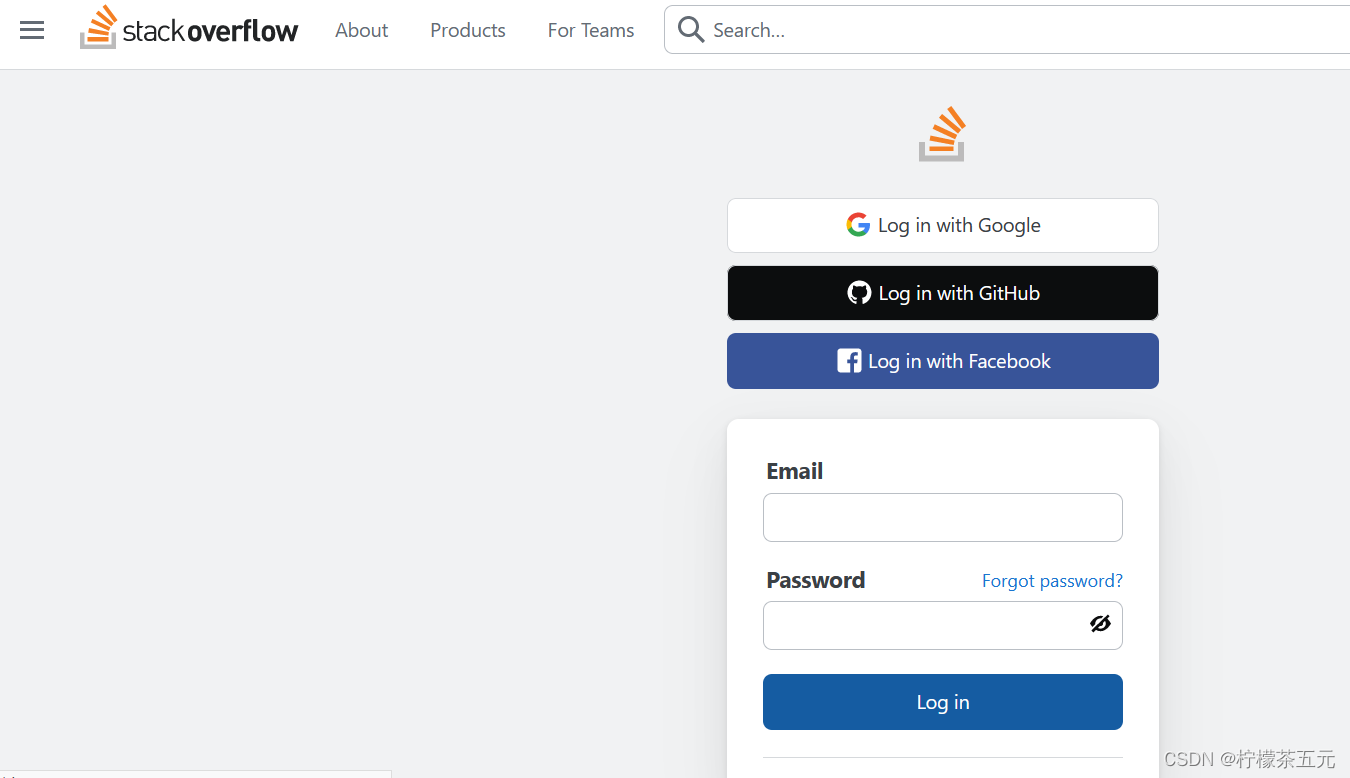Click the Facebook icon on the Facebook login button

coord(848,360)
